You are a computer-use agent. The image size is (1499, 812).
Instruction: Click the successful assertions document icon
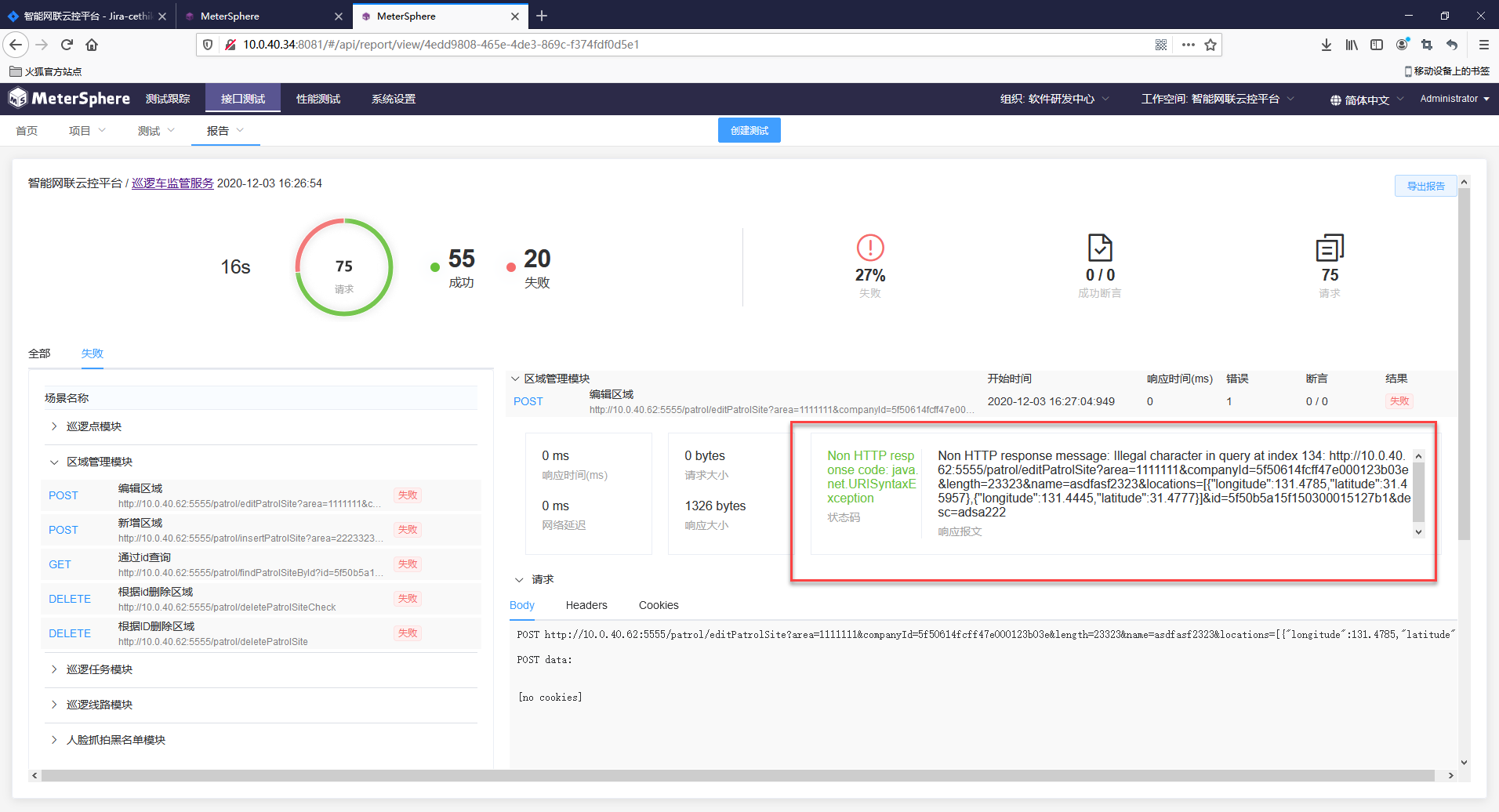pos(1100,248)
